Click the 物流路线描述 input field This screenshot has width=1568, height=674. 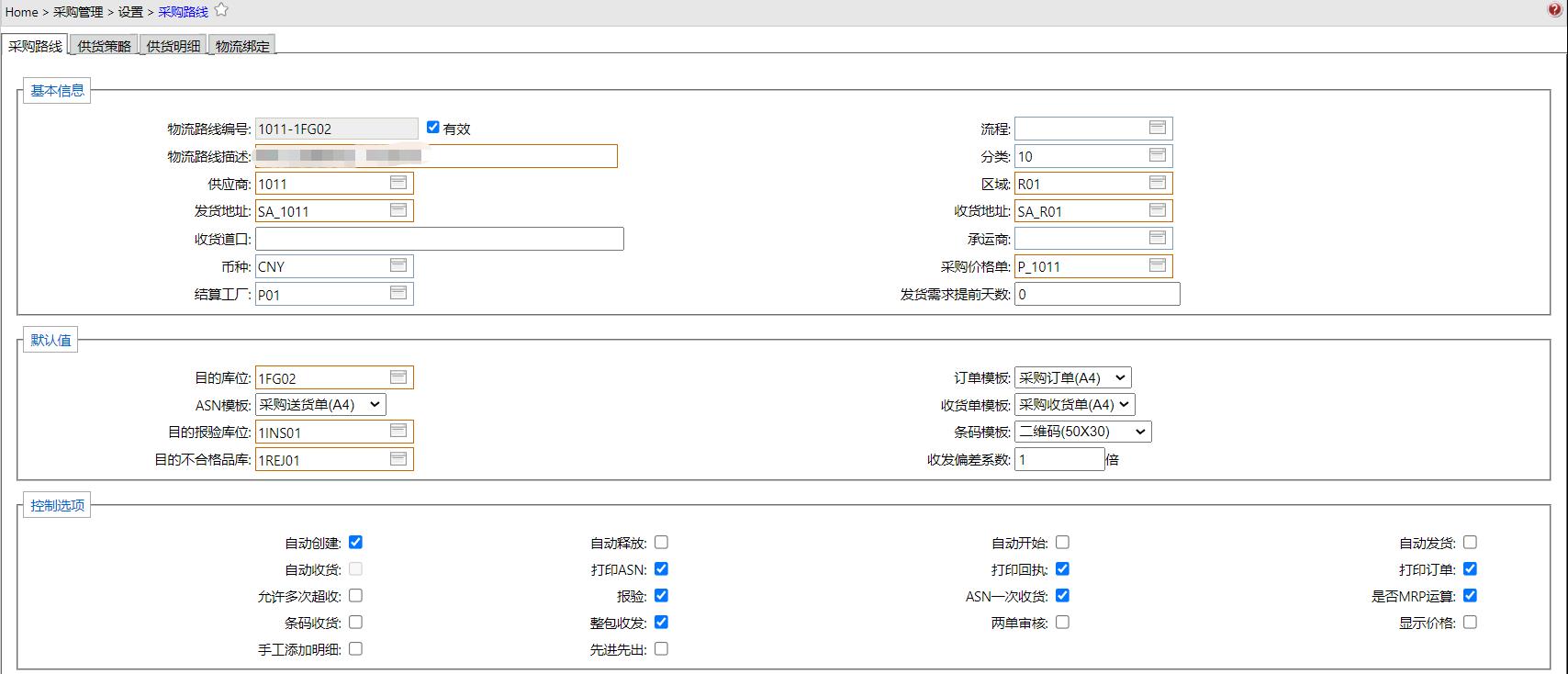tap(436, 156)
